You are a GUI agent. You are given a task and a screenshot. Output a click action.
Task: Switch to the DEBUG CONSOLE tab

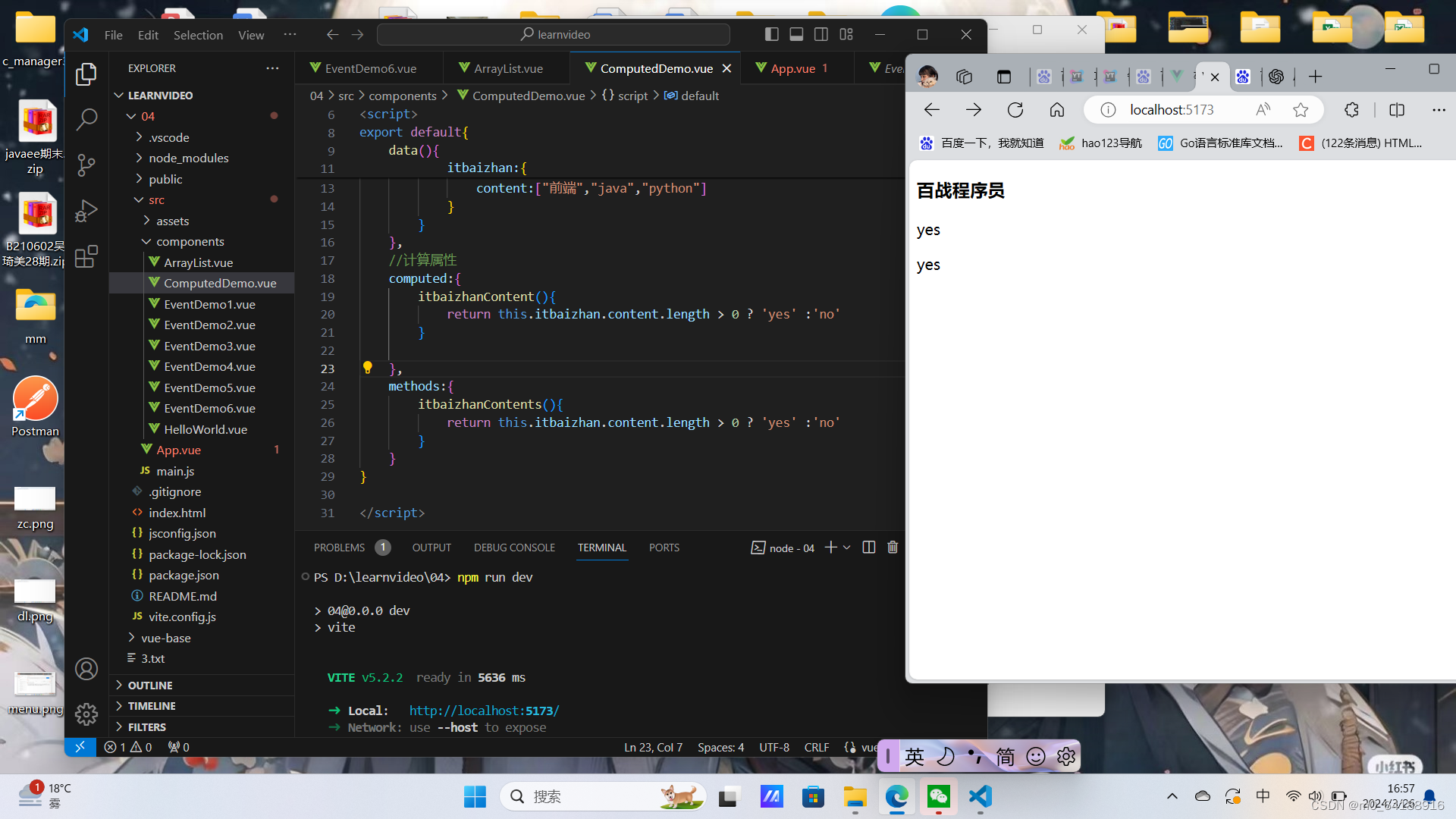tap(514, 547)
